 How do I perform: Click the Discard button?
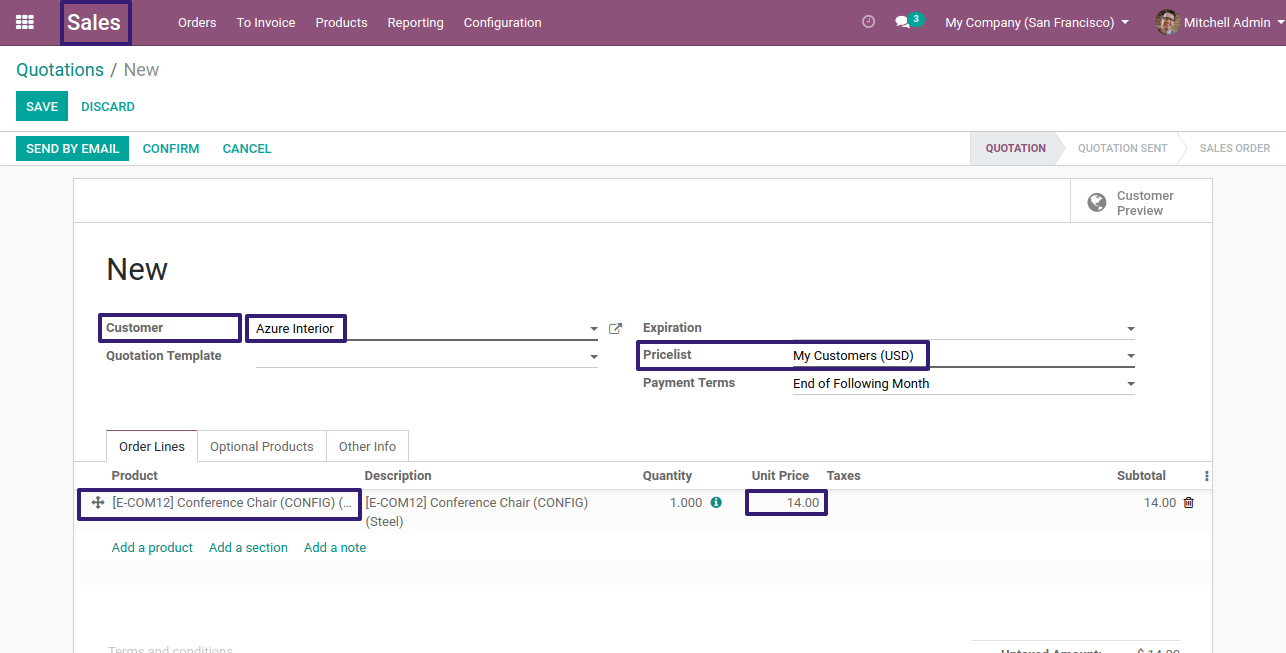coord(108,106)
